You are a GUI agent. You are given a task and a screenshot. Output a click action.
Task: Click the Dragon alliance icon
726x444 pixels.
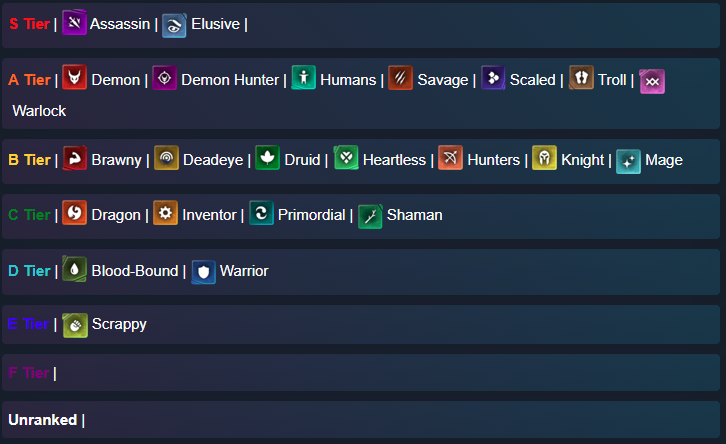tap(75, 214)
